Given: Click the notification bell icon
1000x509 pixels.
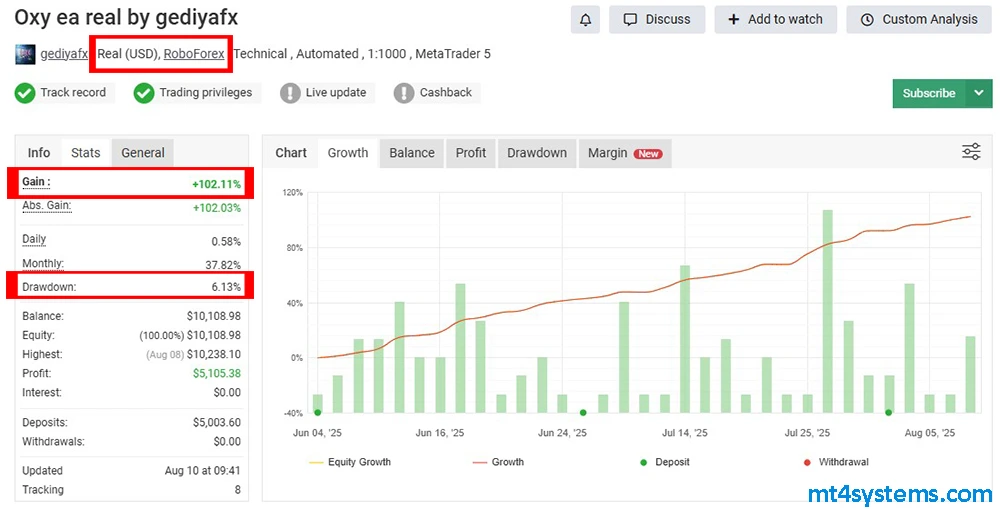Looking at the screenshot, I should [586, 19].
